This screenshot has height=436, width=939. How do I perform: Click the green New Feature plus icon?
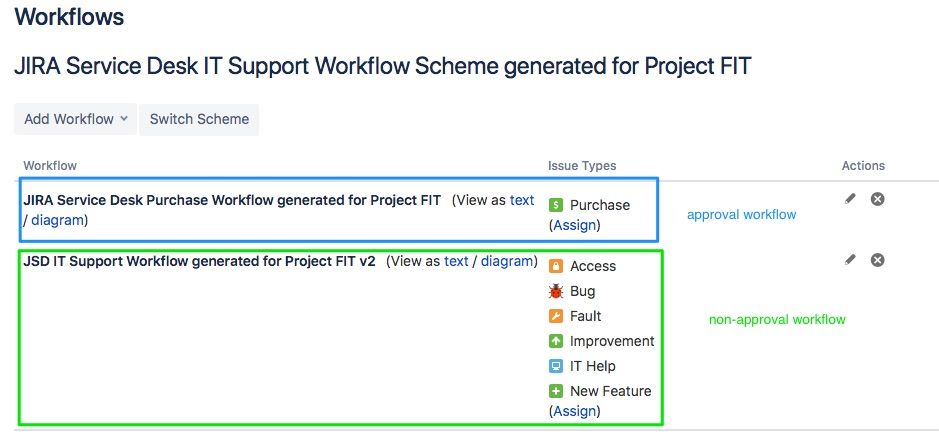(556, 391)
